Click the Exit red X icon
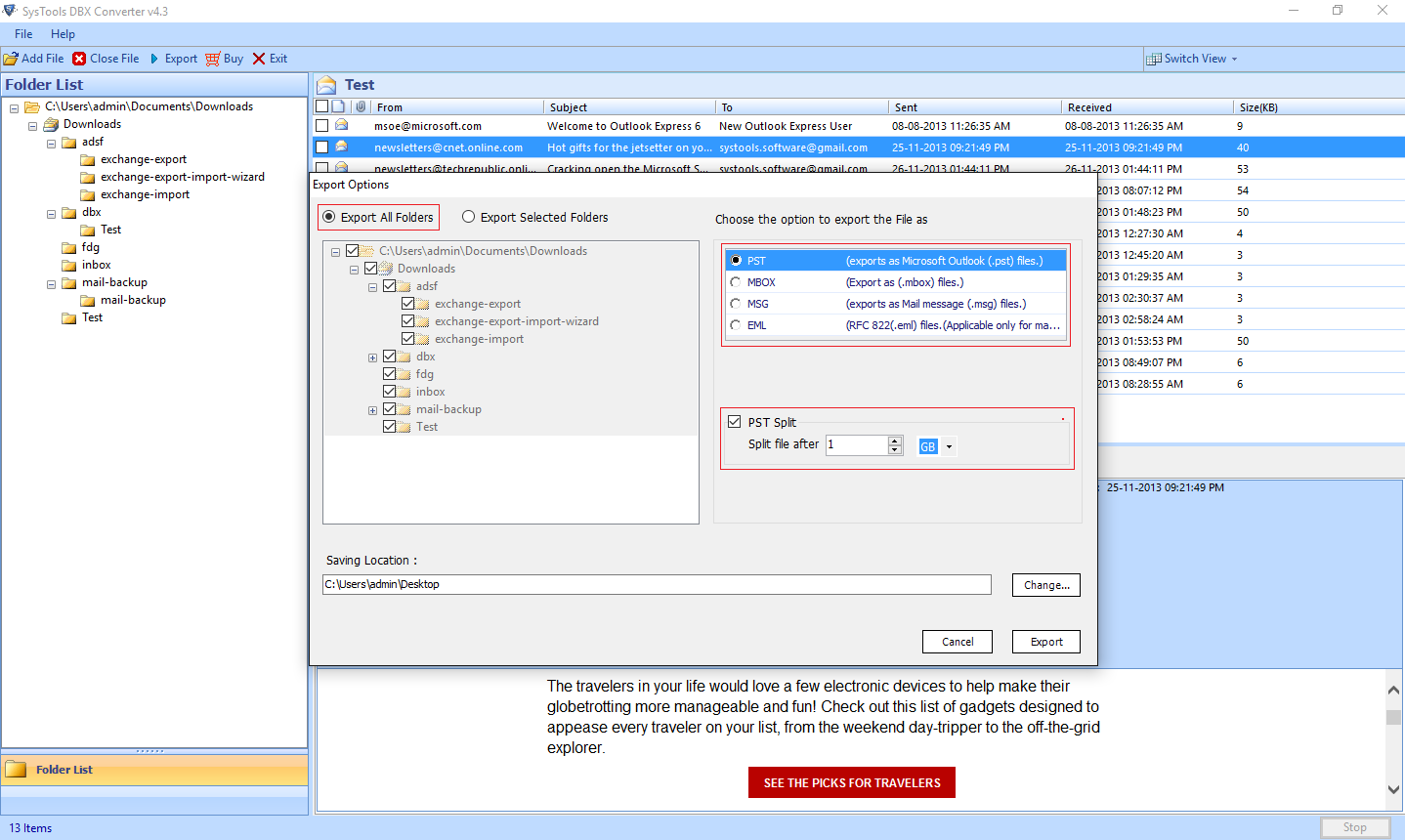1405x840 pixels. (x=259, y=59)
